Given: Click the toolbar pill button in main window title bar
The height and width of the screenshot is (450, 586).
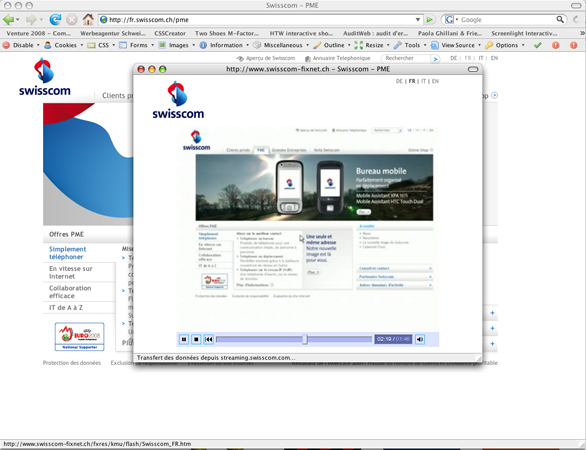Looking at the screenshot, I should [x=577, y=5].
